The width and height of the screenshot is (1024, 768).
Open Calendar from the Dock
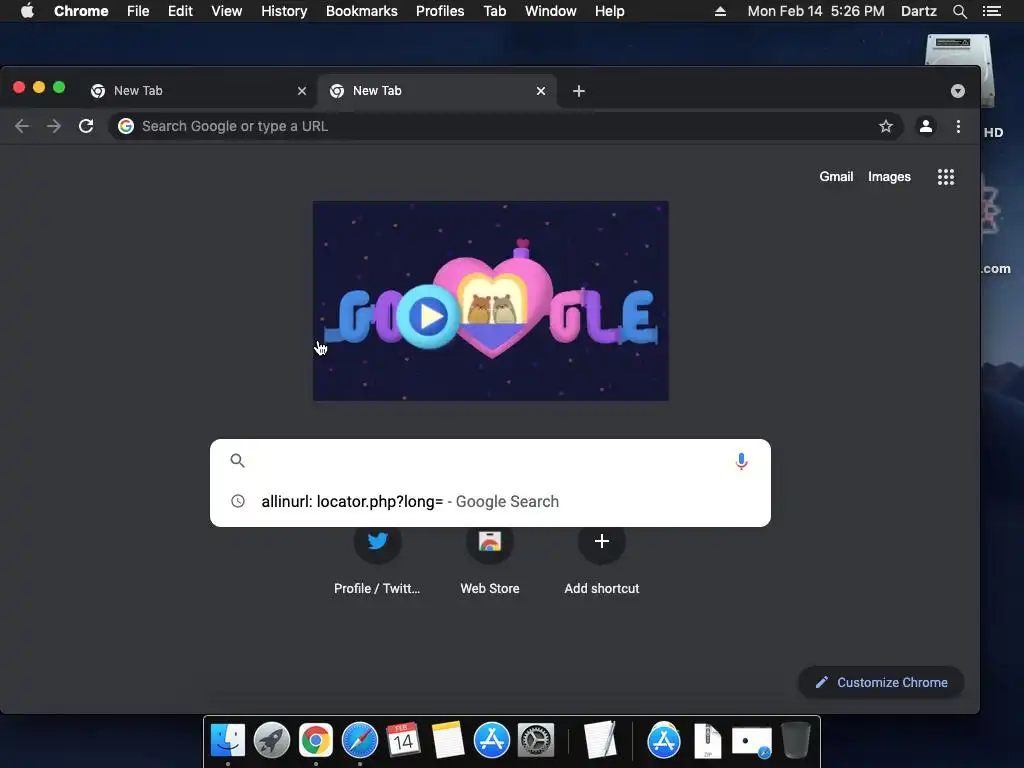(x=403, y=741)
